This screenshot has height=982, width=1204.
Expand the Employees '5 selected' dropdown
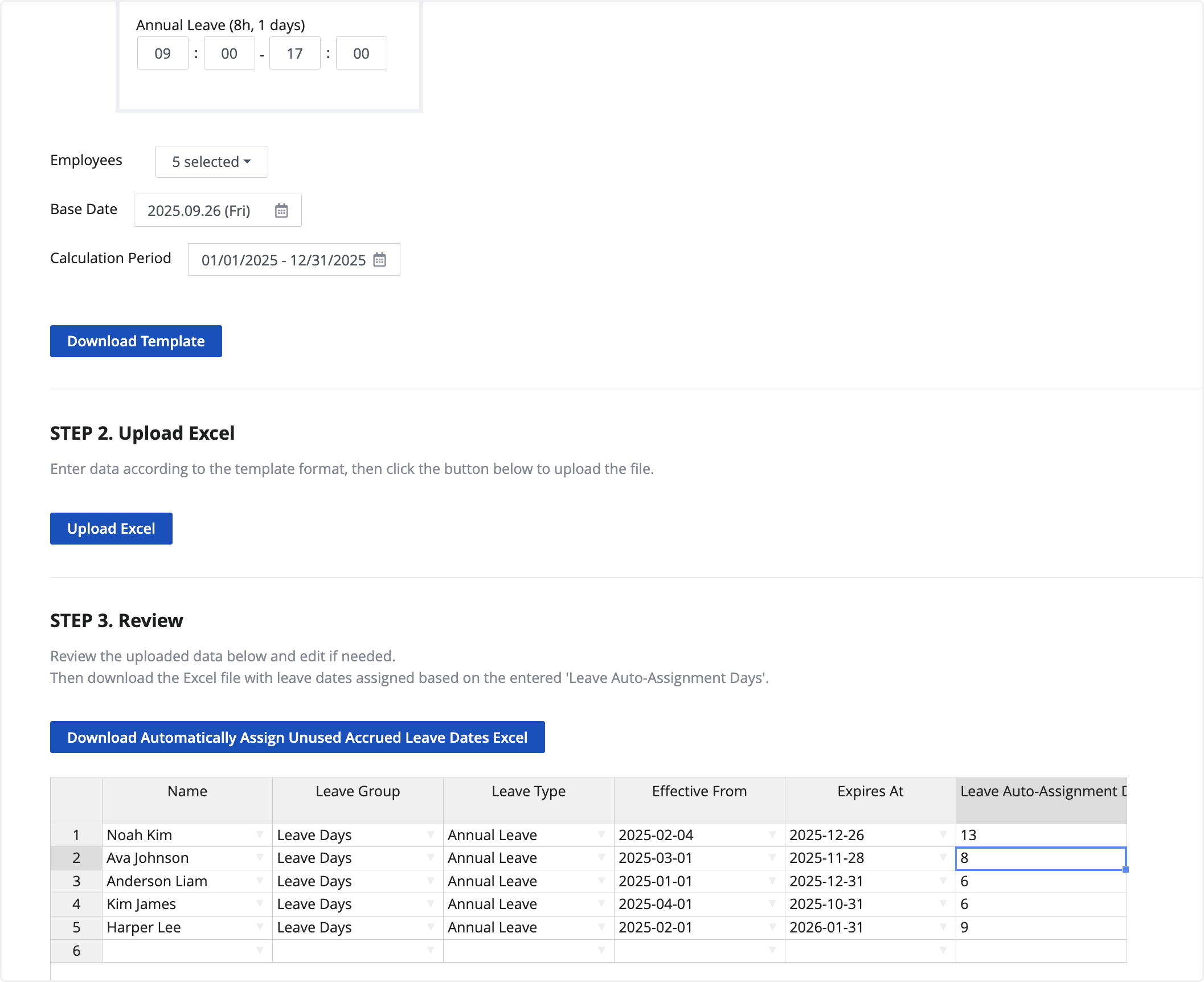[211, 162]
